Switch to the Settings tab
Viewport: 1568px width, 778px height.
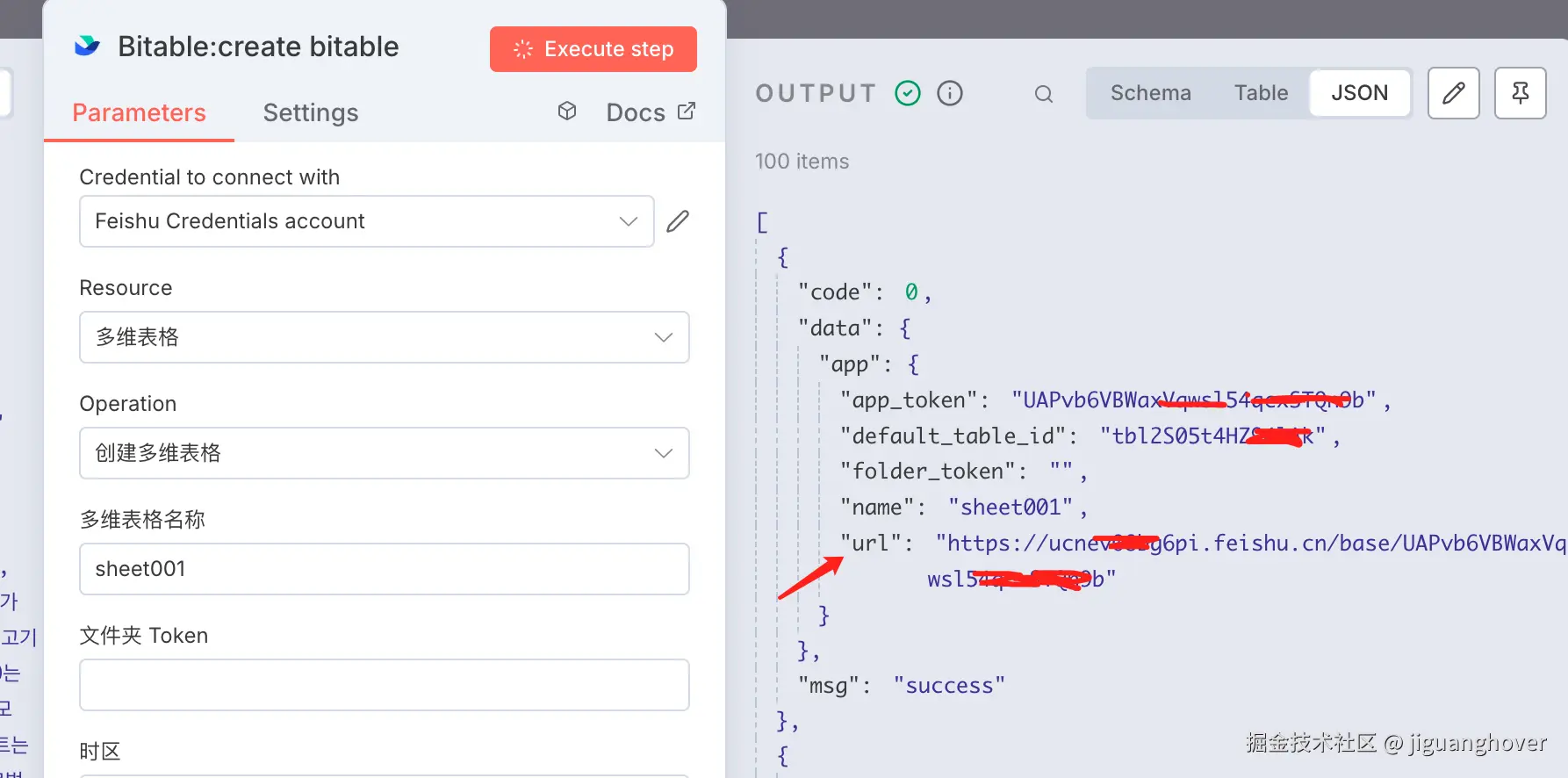(x=311, y=112)
